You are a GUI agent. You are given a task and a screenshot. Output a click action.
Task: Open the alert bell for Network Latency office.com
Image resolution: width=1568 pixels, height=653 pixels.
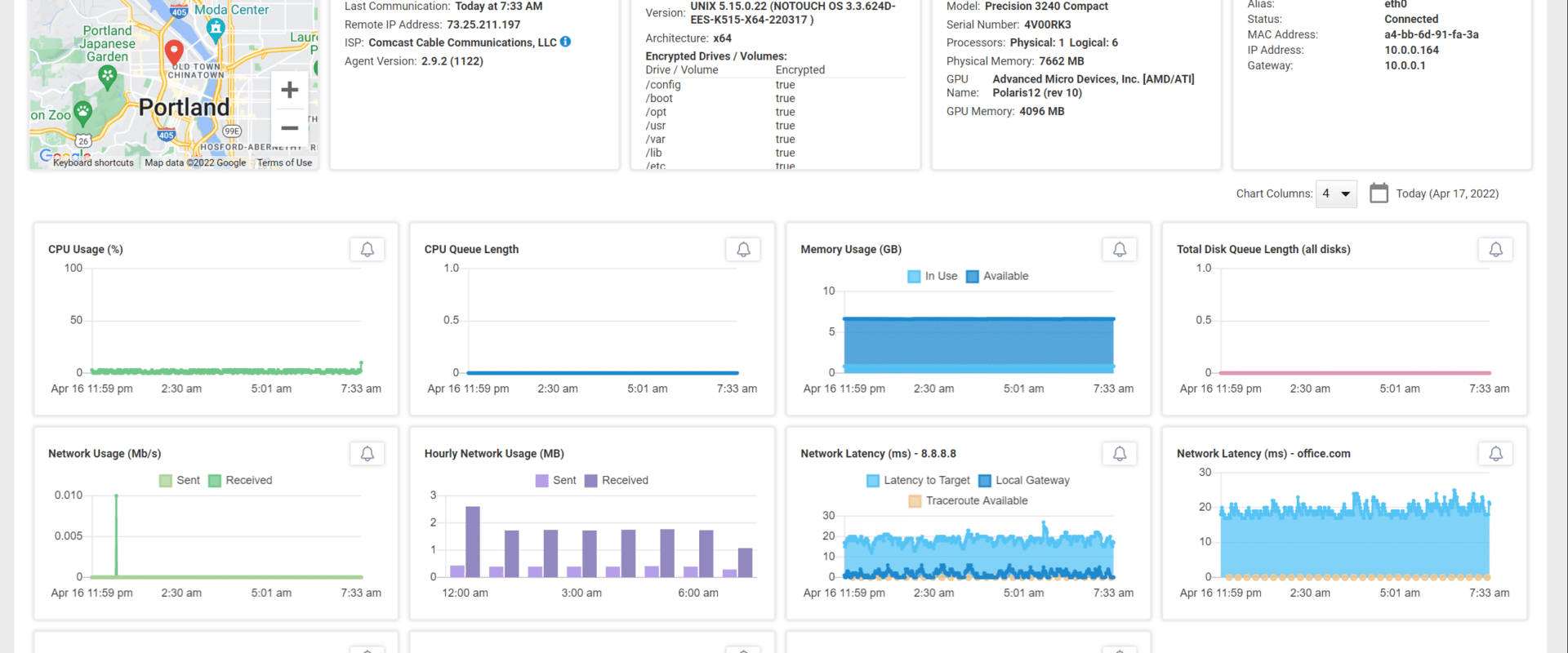(x=1496, y=454)
